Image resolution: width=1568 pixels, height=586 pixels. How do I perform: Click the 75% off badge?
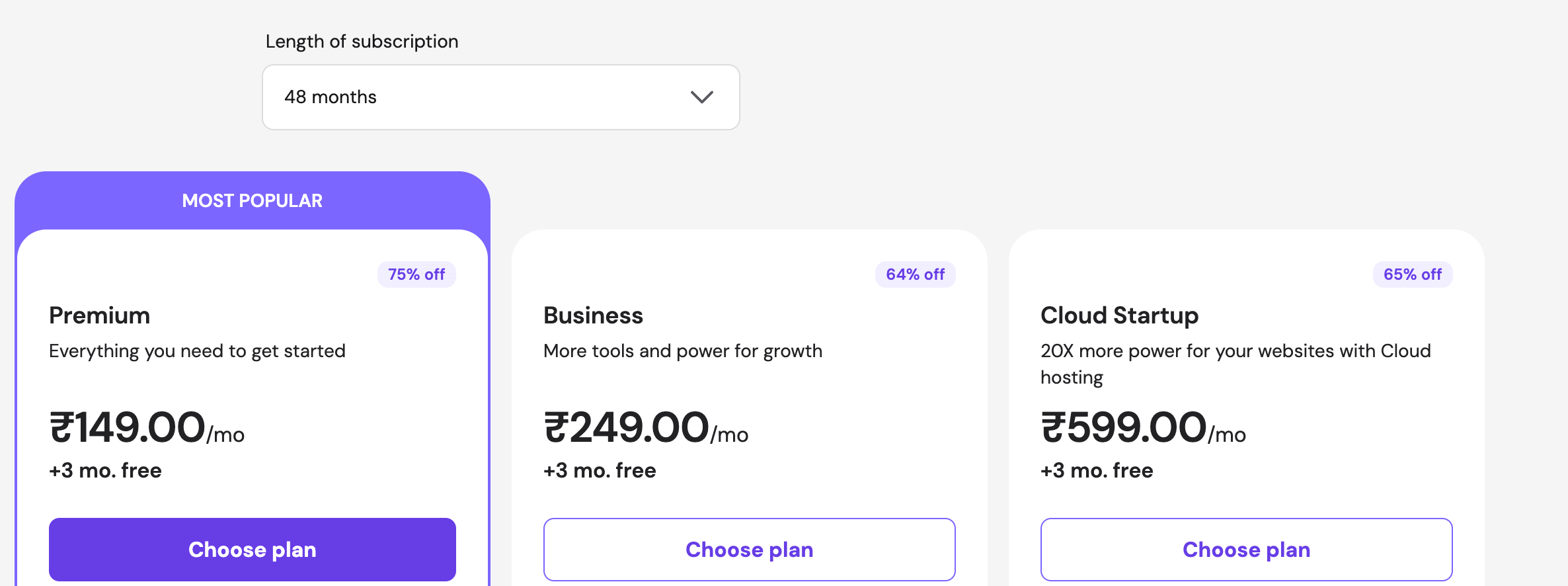pyautogui.click(x=416, y=274)
